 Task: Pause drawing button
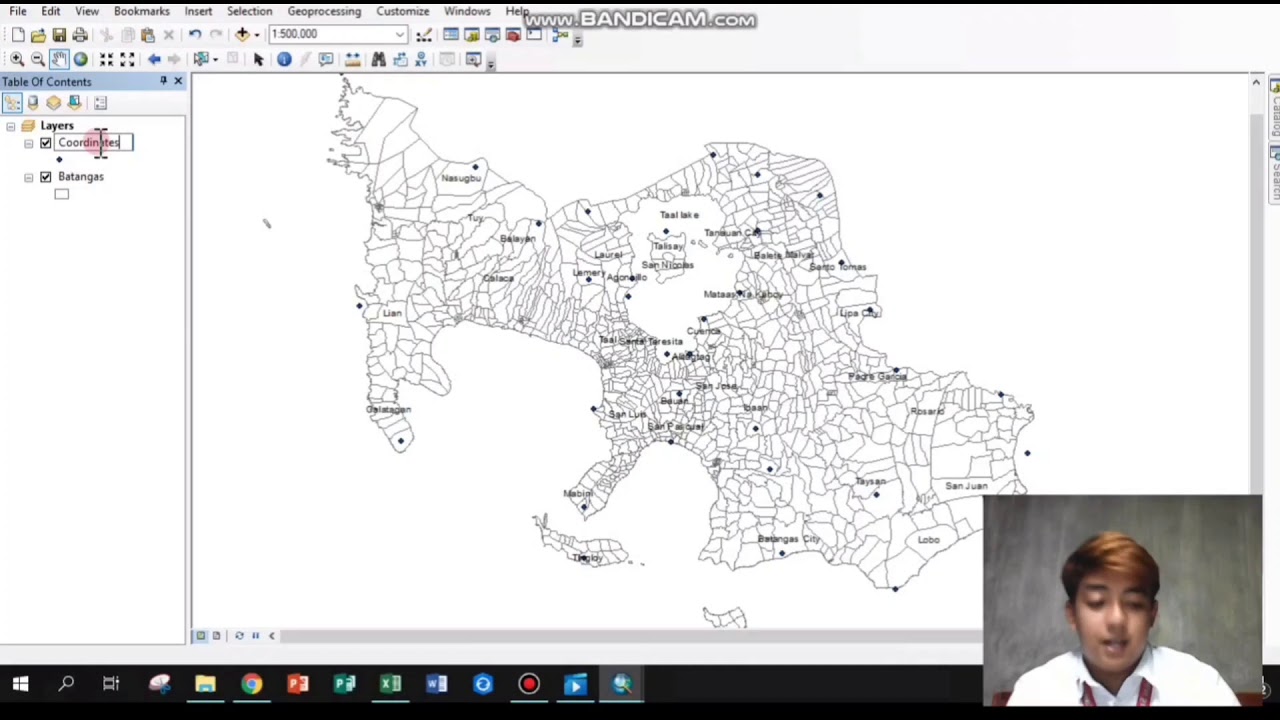(x=255, y=636)
